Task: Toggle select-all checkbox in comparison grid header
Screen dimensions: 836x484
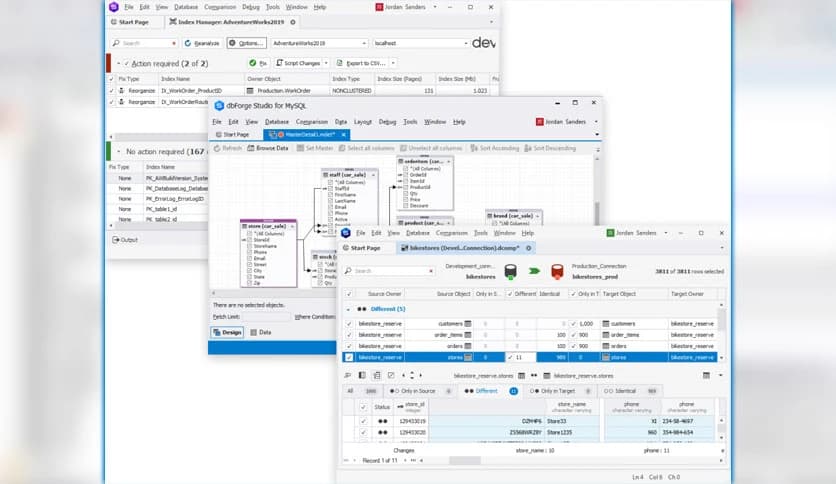Action: 349,294
